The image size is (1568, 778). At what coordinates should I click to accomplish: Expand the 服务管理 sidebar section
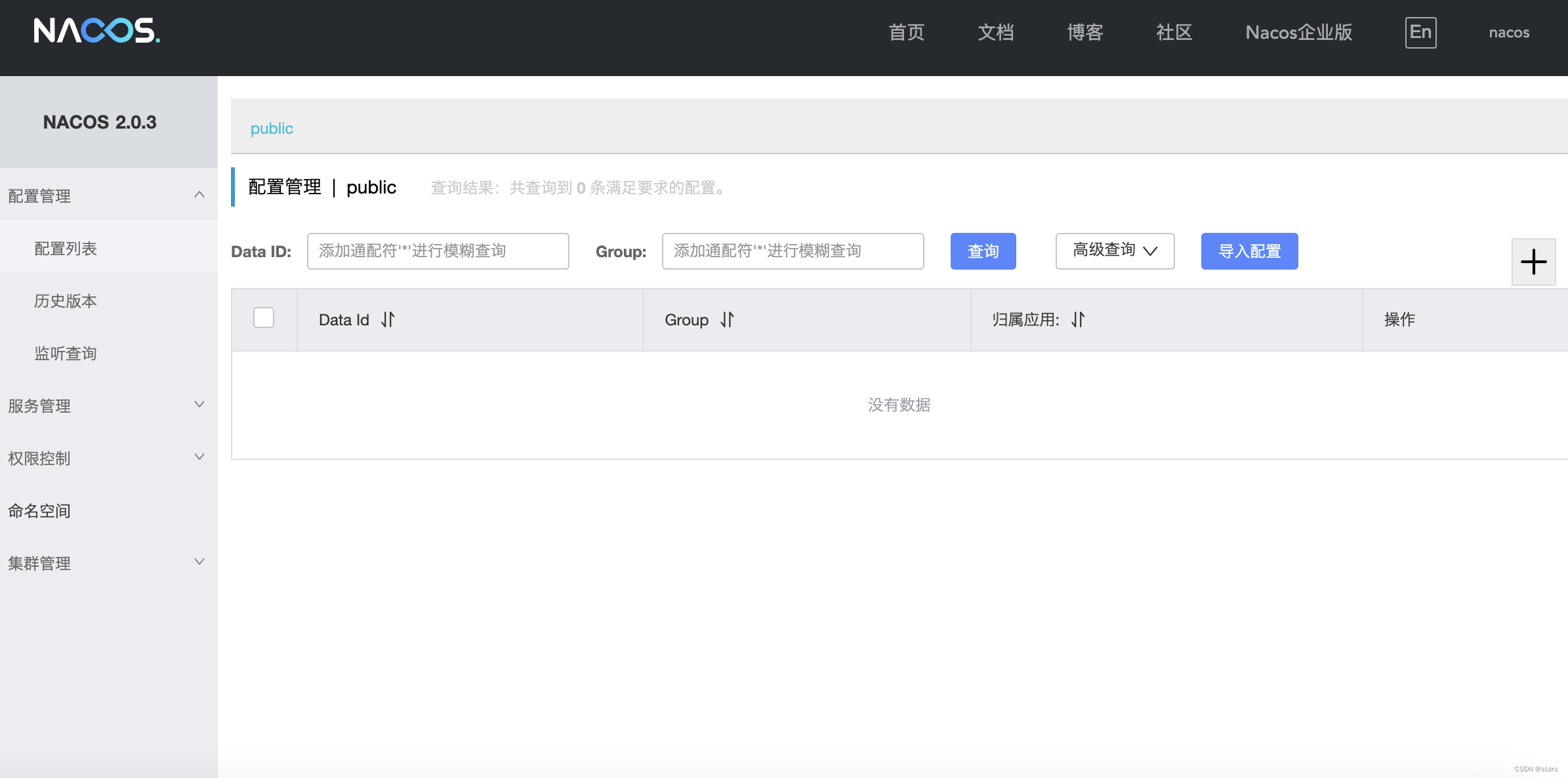point(108,405)
